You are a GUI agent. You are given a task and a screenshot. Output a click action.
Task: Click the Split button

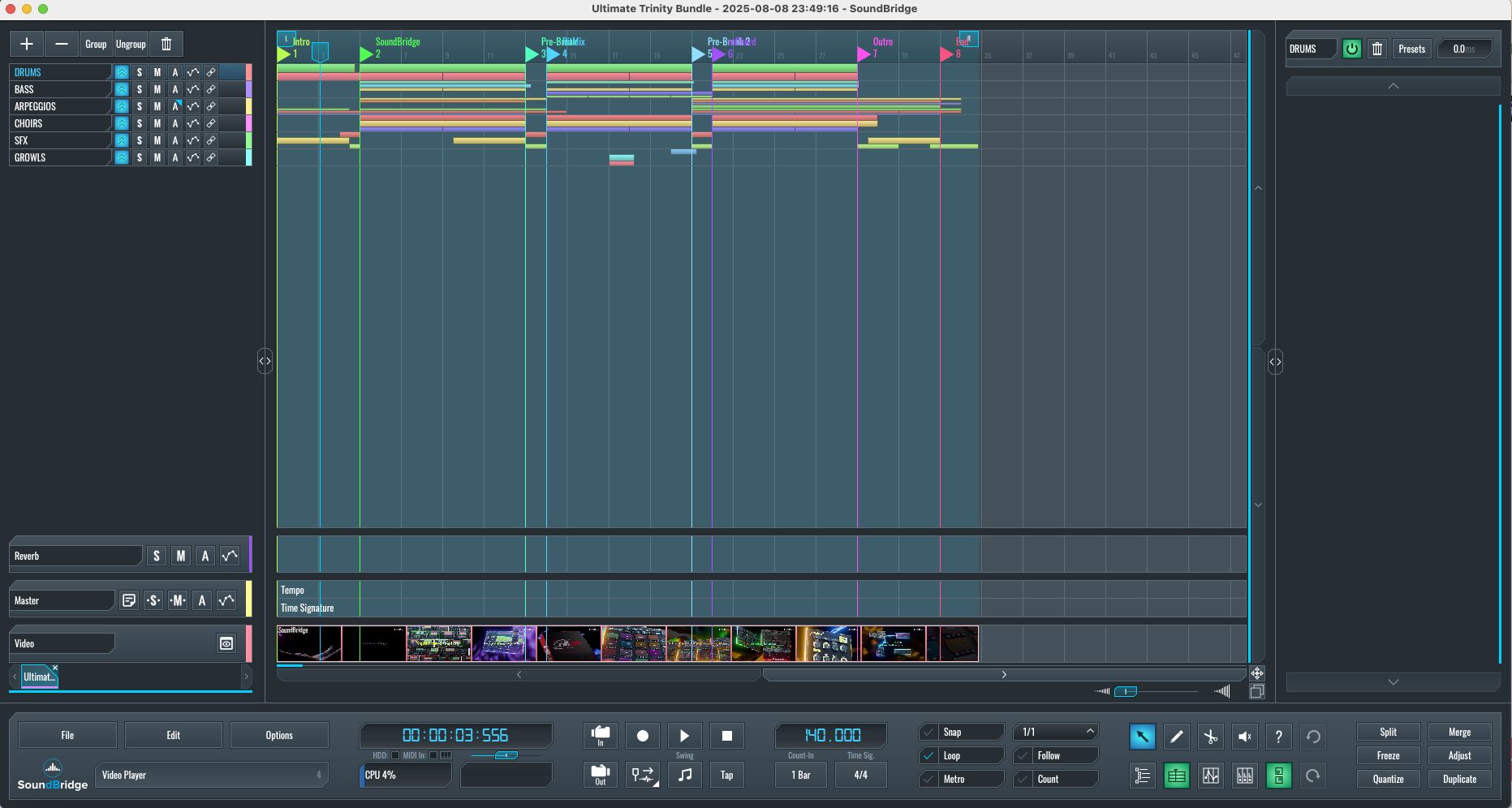1389,732
